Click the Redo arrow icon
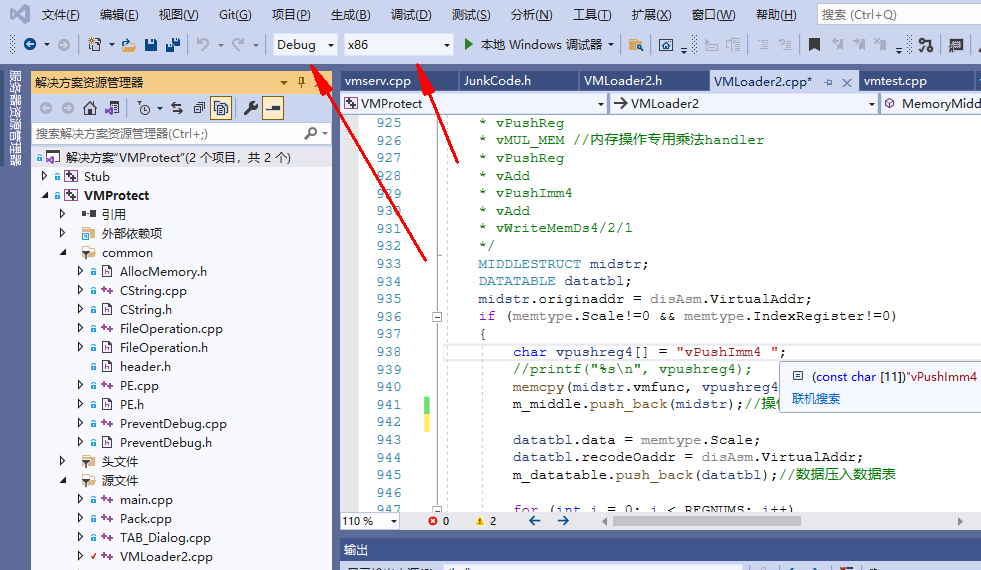Viewport: 981px width, 570px height. tap(238, 44)
